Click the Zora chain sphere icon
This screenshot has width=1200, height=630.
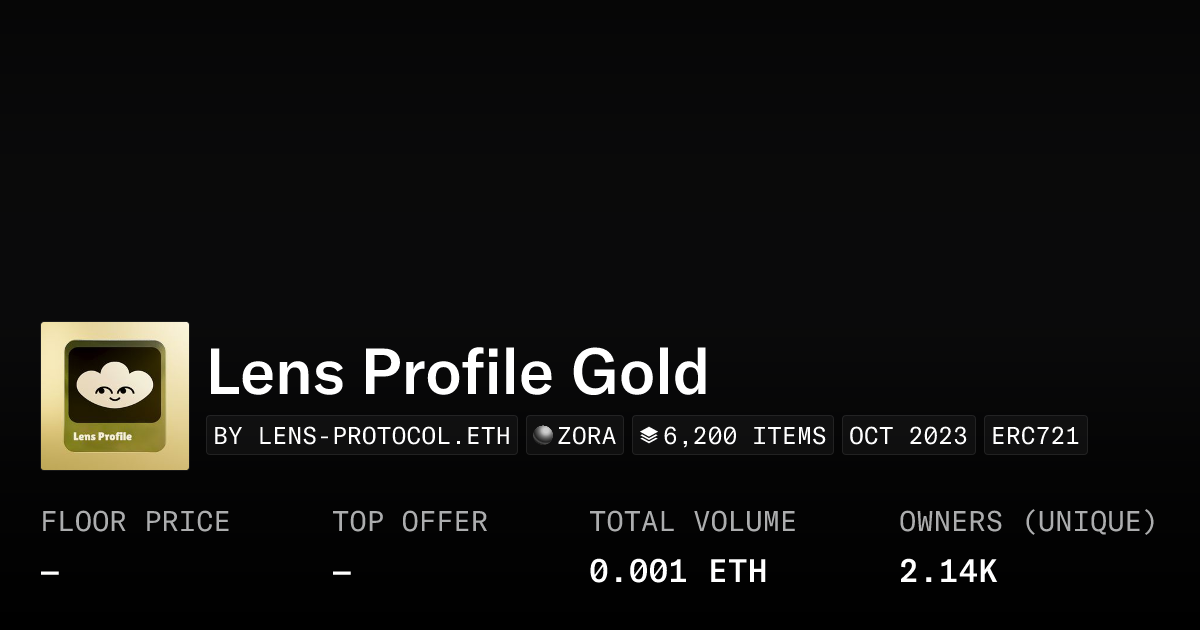[543, 435]
